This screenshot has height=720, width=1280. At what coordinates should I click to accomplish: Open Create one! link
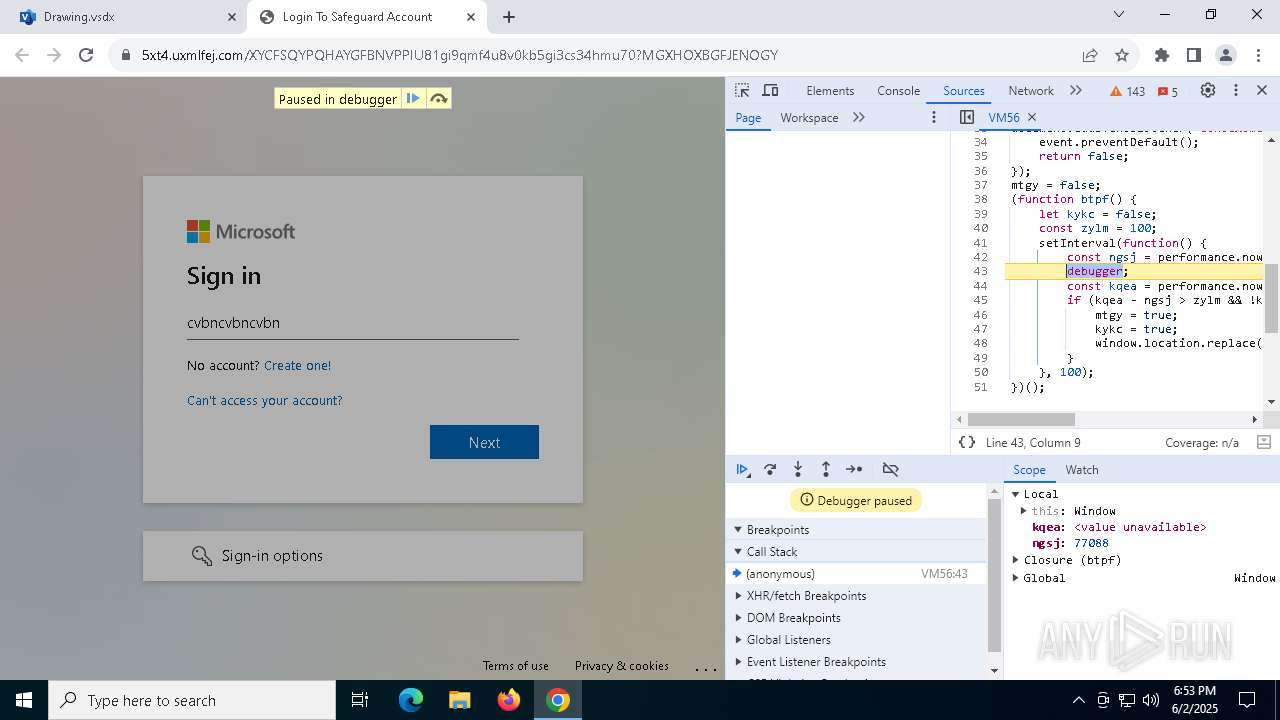click(x=297, y=365)
